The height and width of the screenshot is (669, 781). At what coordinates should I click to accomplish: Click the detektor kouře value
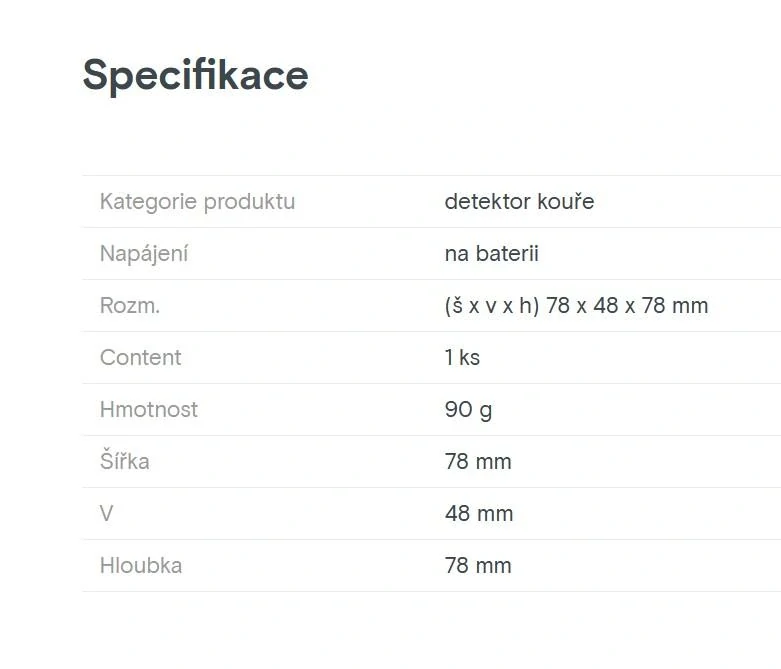(x=519, y=202)
